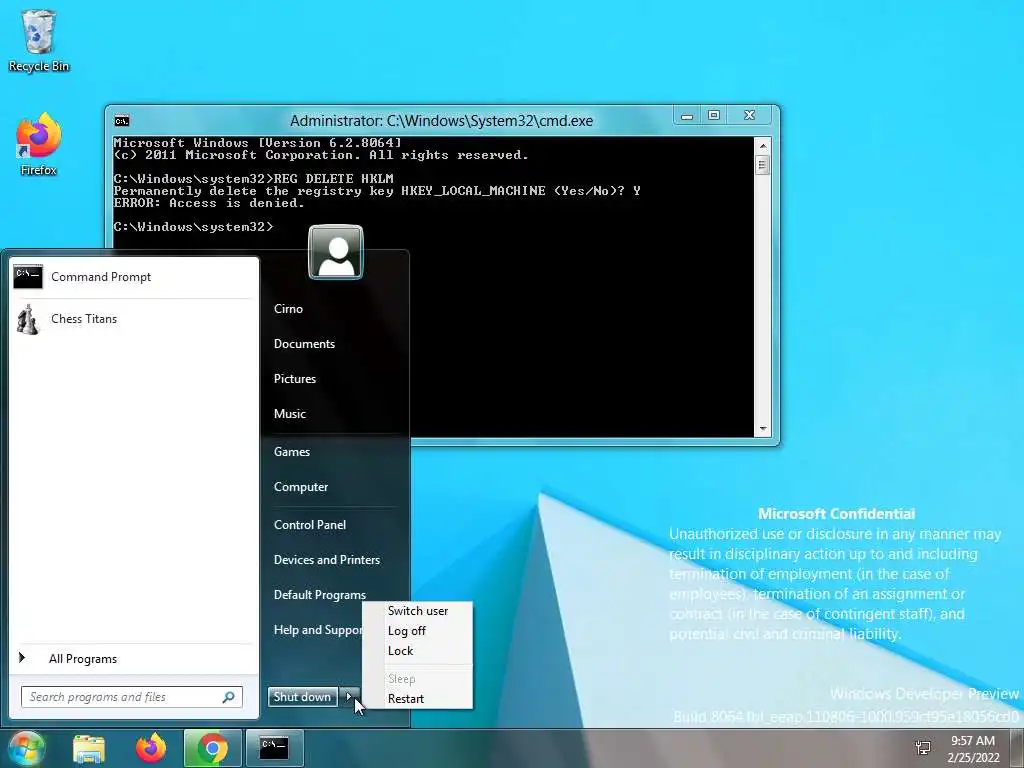
Task: Open Devices and Printers
Action: pyautogui.click(x=327, y=560)
